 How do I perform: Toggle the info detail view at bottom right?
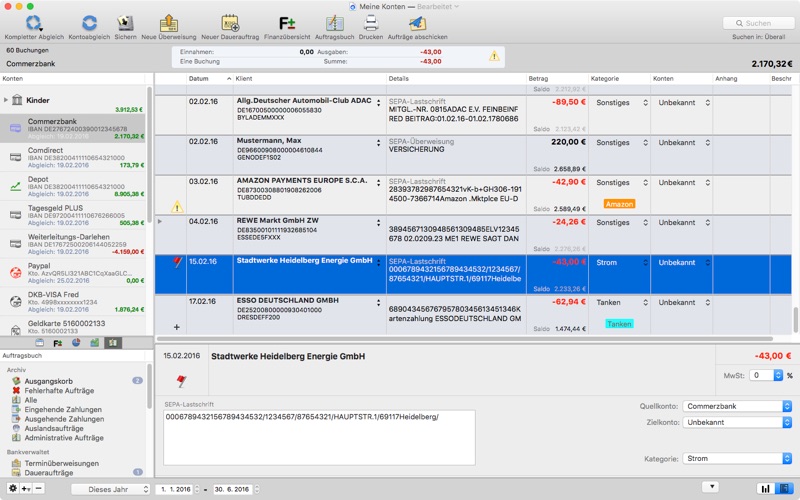pyautogui.click(x=784, y=489)
